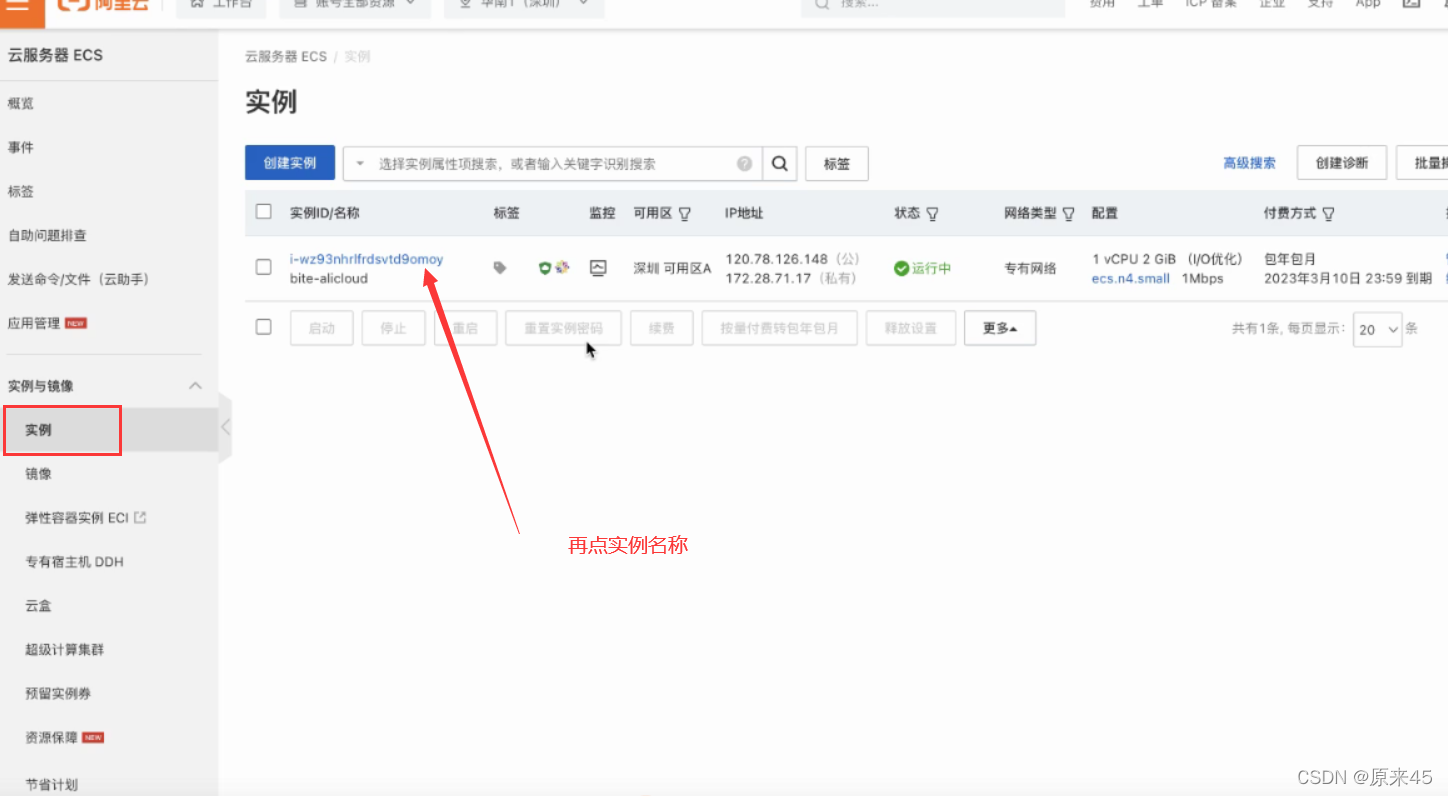Click the public IP 120.78.126.148

[x=777, y=259]
